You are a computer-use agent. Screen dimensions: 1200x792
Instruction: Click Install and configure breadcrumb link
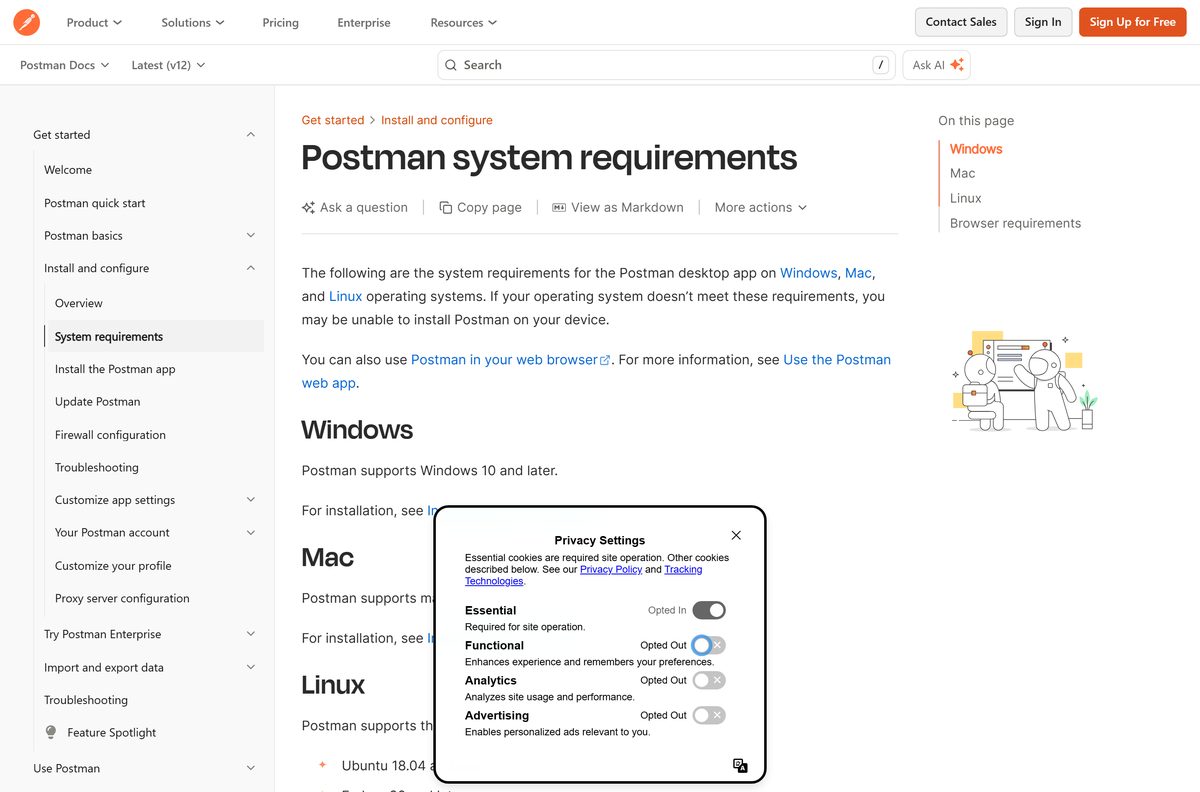pyautogui.click(x=437, y=120)
